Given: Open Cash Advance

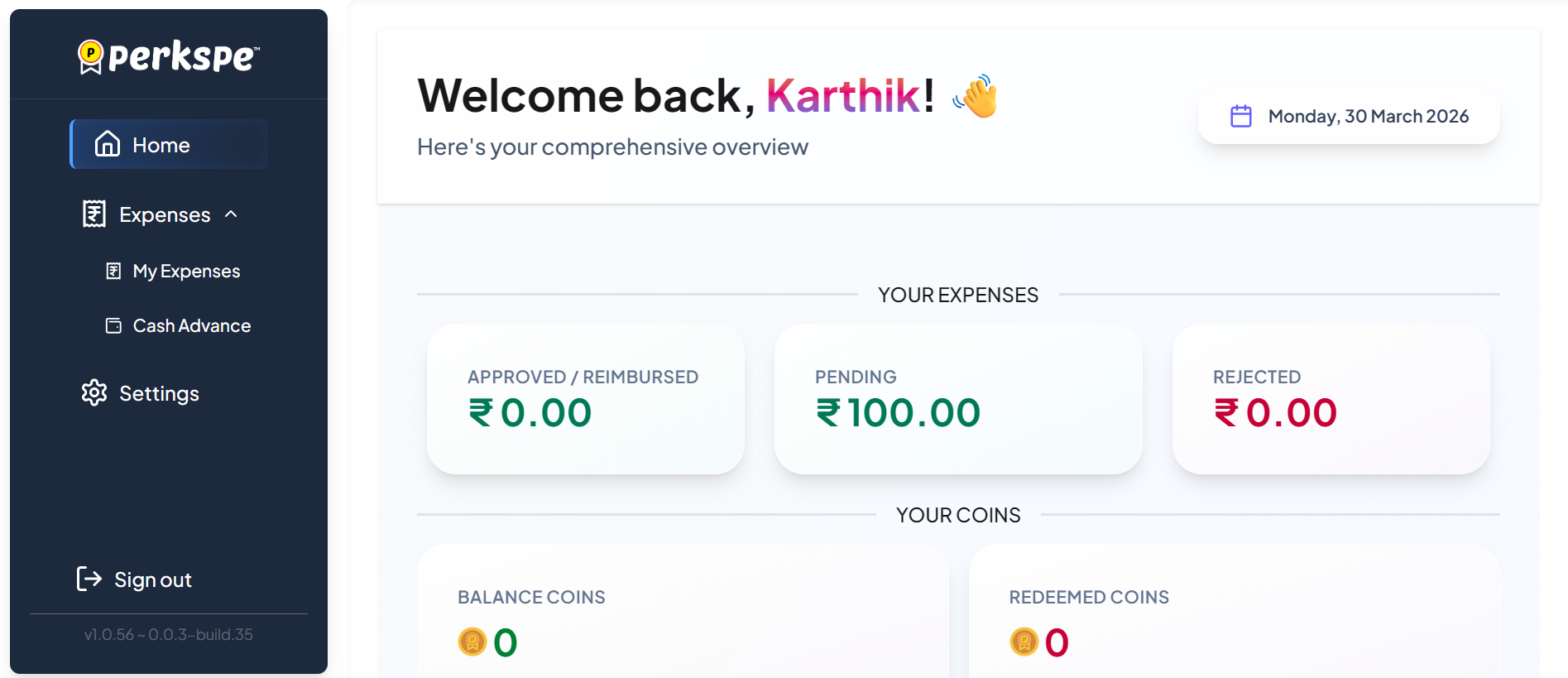Looking at the screenshot, I should point(191,325).
